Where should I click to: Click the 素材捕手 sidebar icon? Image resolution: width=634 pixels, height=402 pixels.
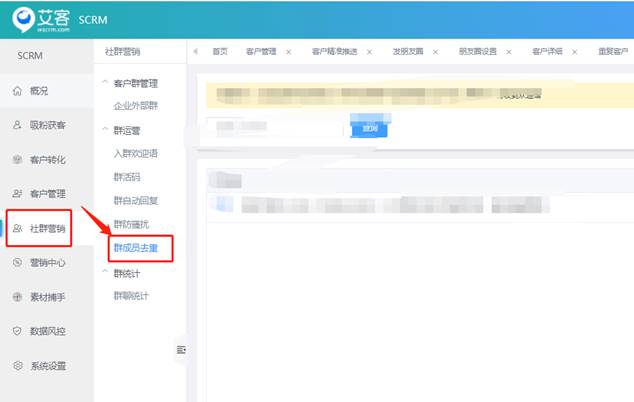point(17,297)
